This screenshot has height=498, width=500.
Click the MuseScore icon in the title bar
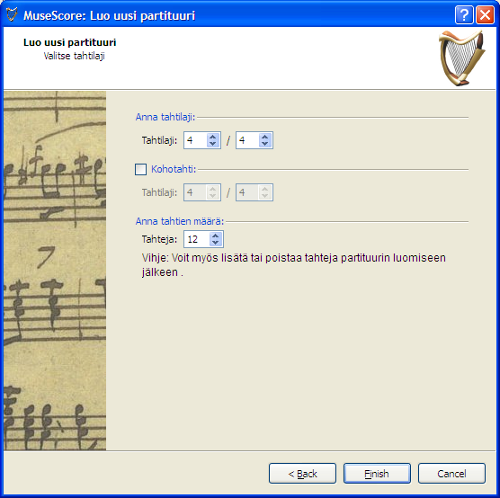point(12,15)
